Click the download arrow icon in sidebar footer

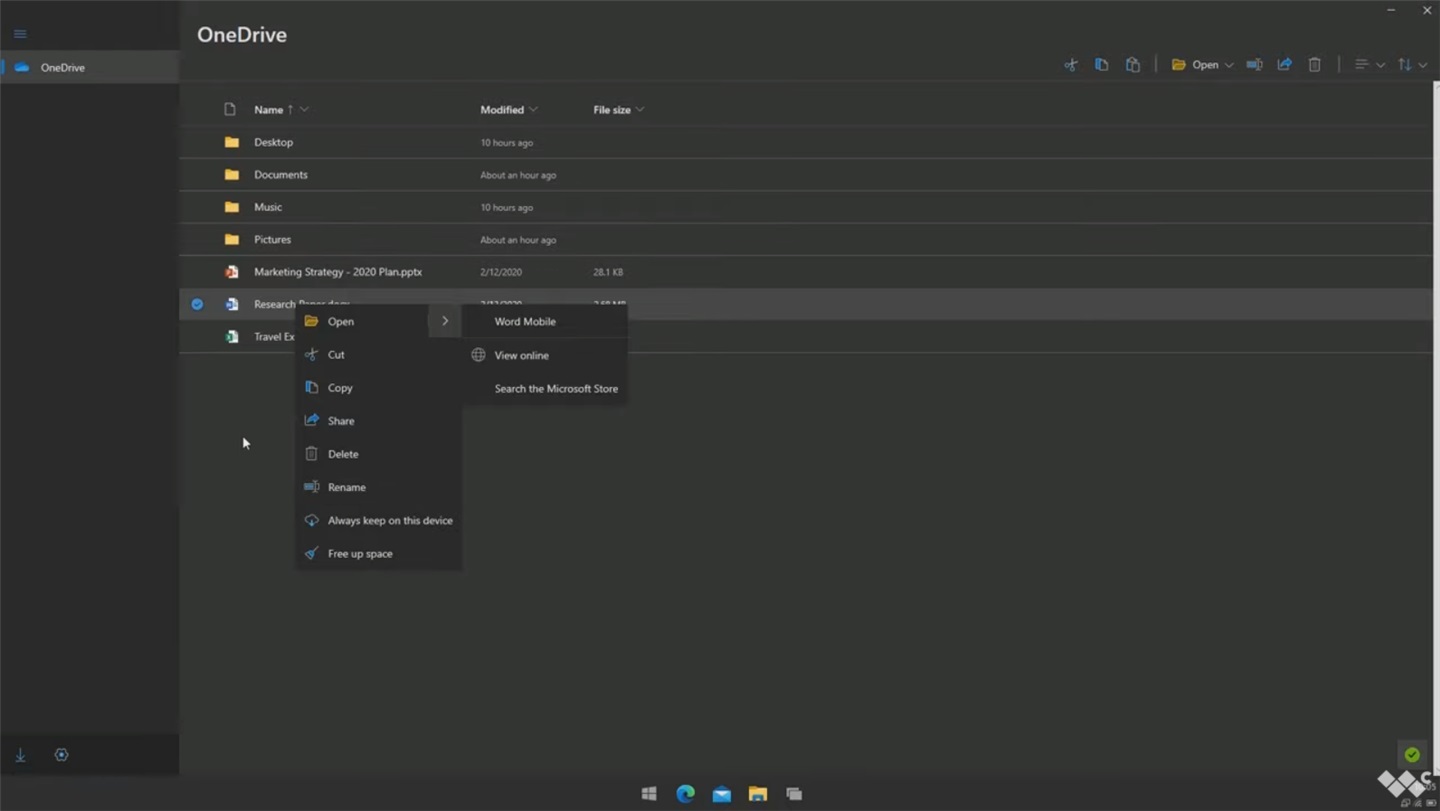click(20, 755)
